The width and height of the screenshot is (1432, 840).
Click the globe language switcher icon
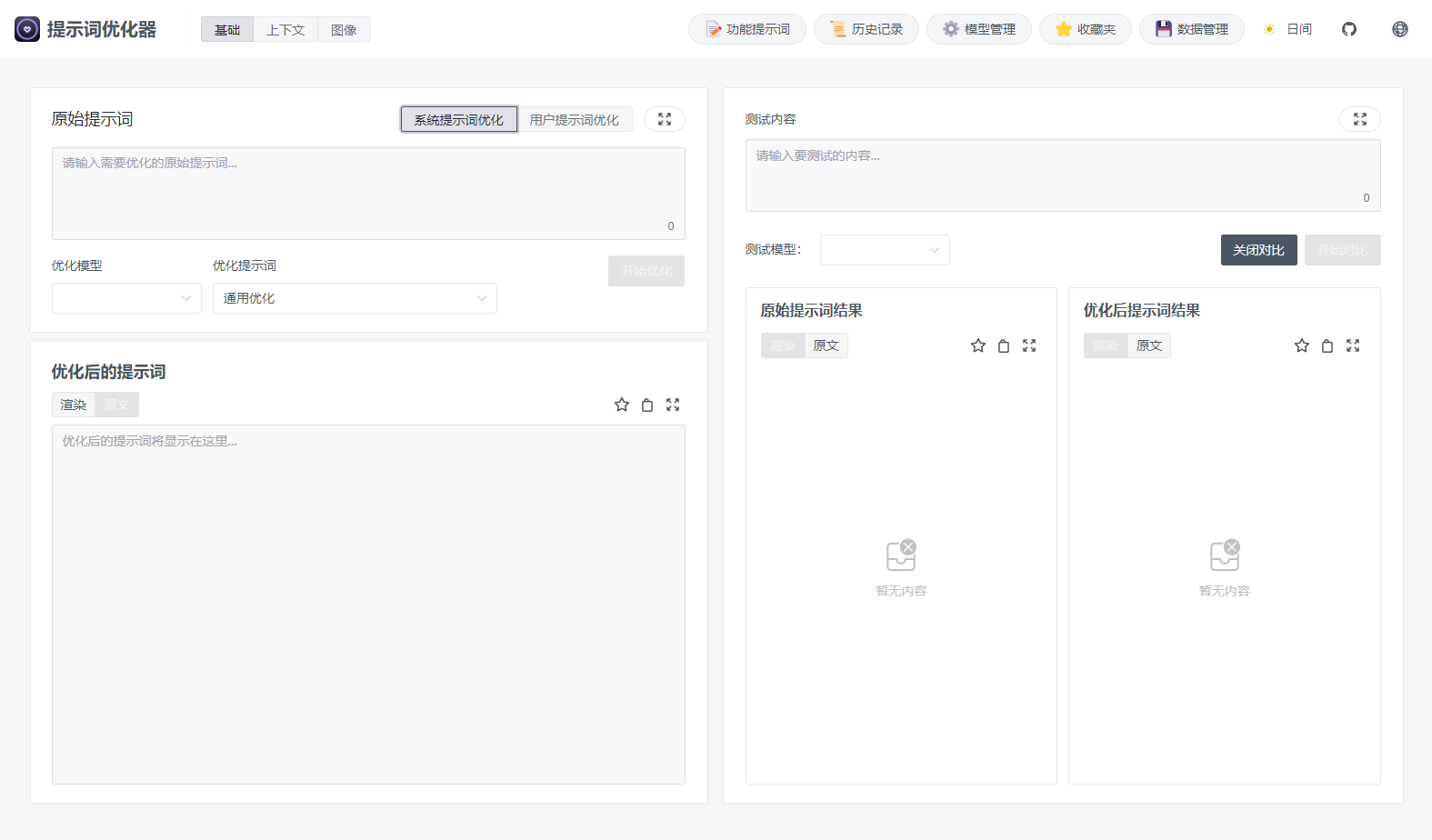pos(1400,29)
